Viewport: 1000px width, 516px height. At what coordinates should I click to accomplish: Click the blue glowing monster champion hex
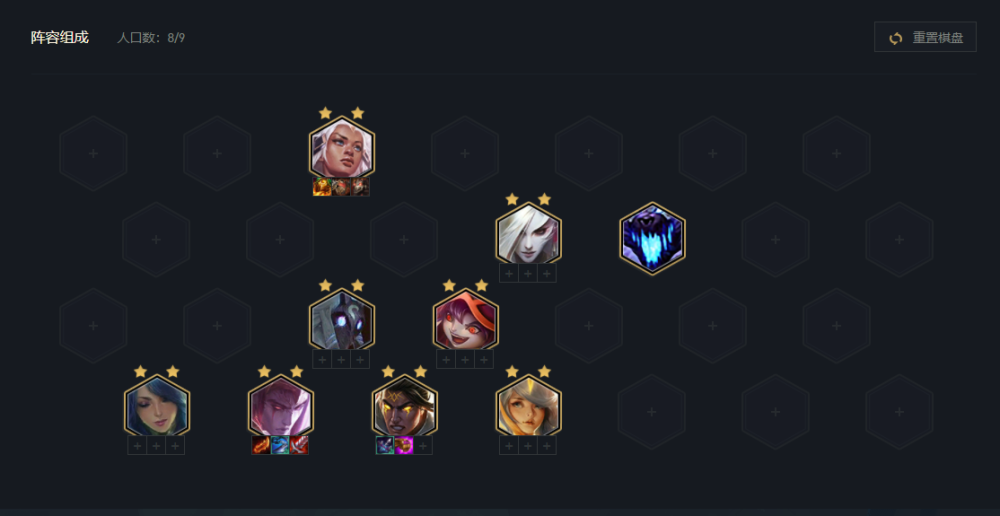(652, 239)
